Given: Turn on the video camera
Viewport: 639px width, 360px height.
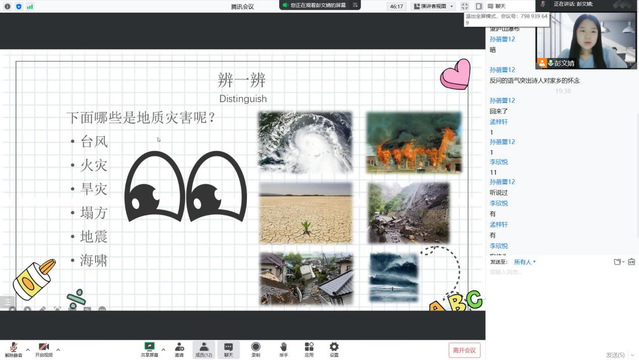Looking at the screenshot, I should [x=44, y=349].
